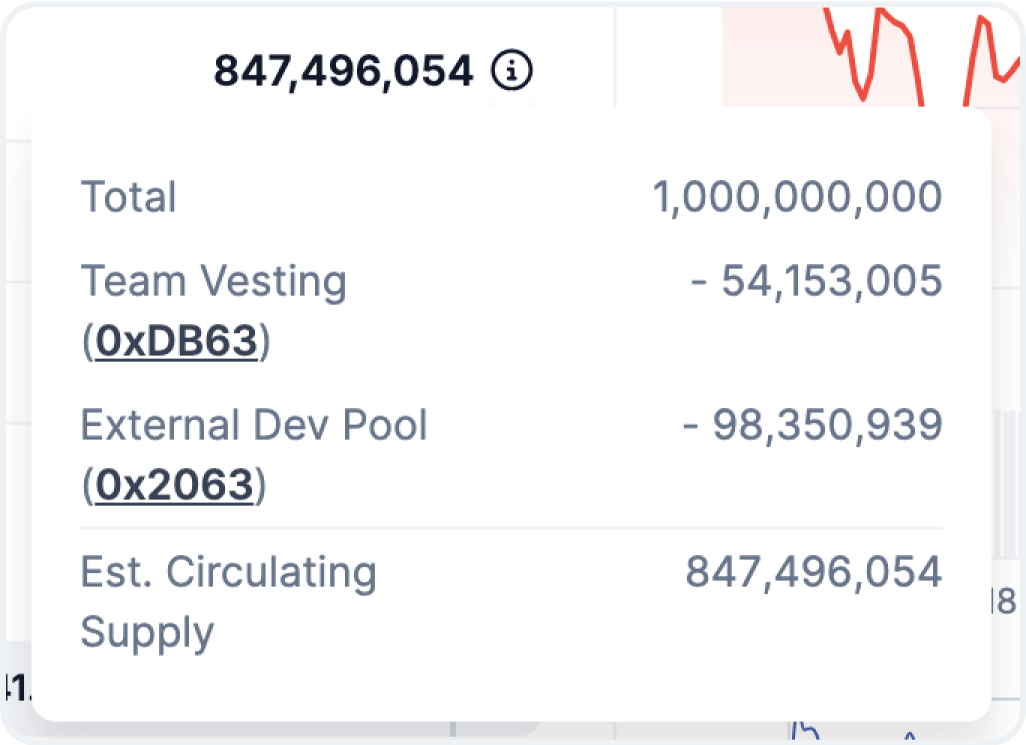The image size is (1026, 745).
Task: Click the gray volume bars at right edge
Action: 1007,480
